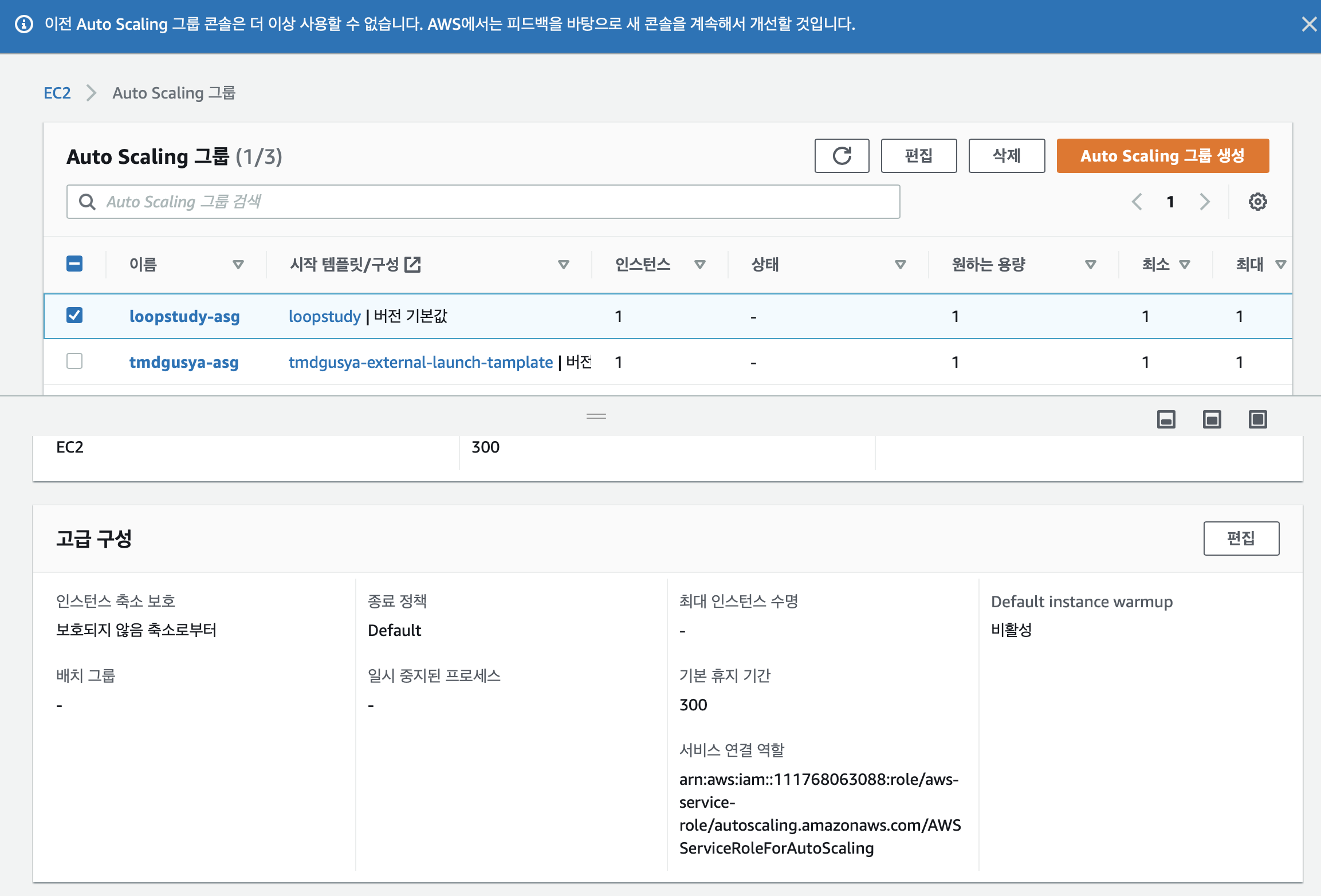Sort by 원하는 용량 column arrow
1321x896 pixels.
[x=1090, y=265]
